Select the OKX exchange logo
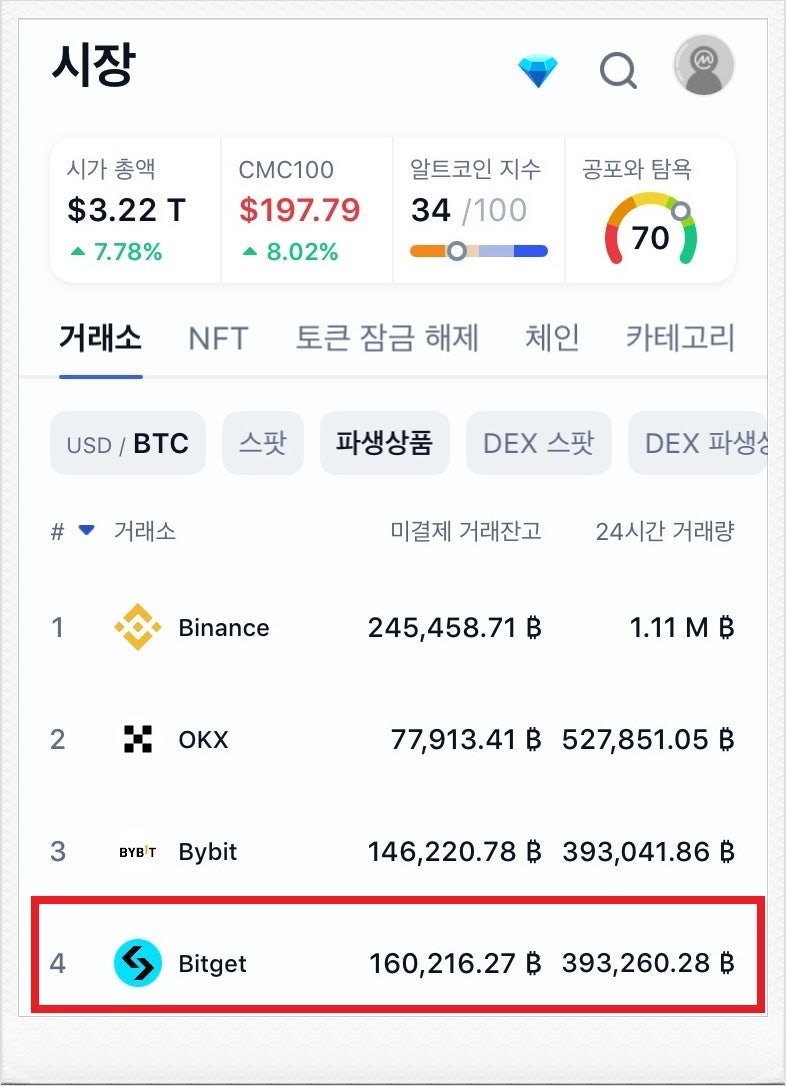This screenshot has height=1086, width=786. [x=140, y=740]
